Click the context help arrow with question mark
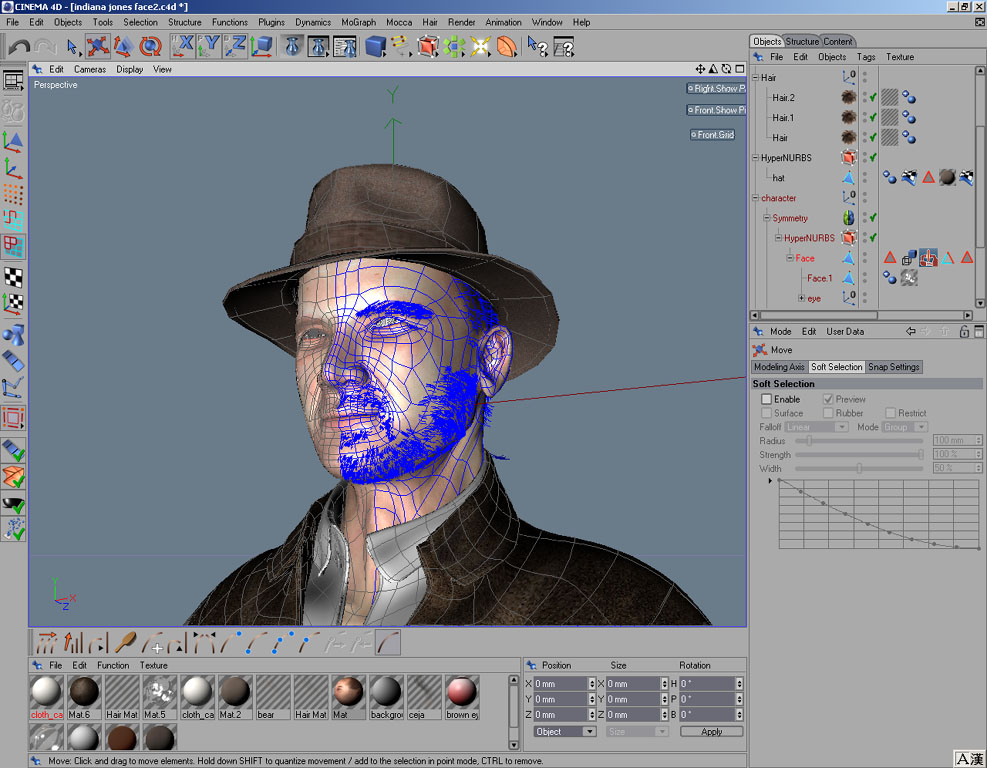 click(537, 47)
